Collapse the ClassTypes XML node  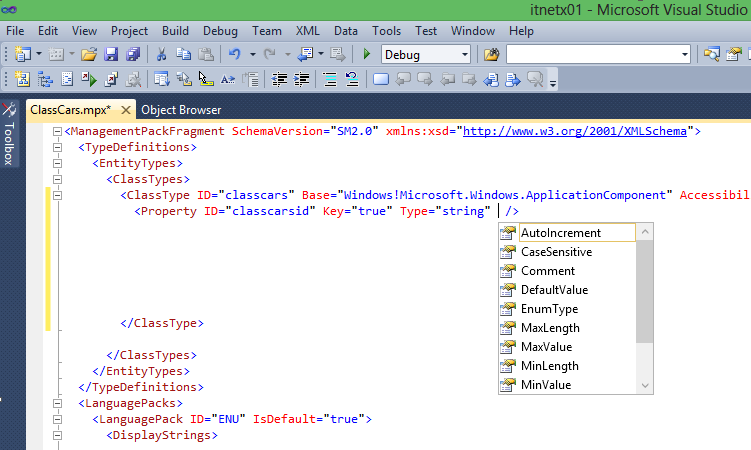pos(57,180)
